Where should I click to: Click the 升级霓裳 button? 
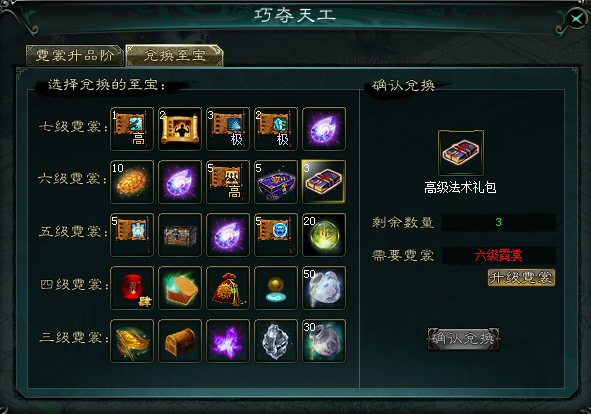click(521, 278)
